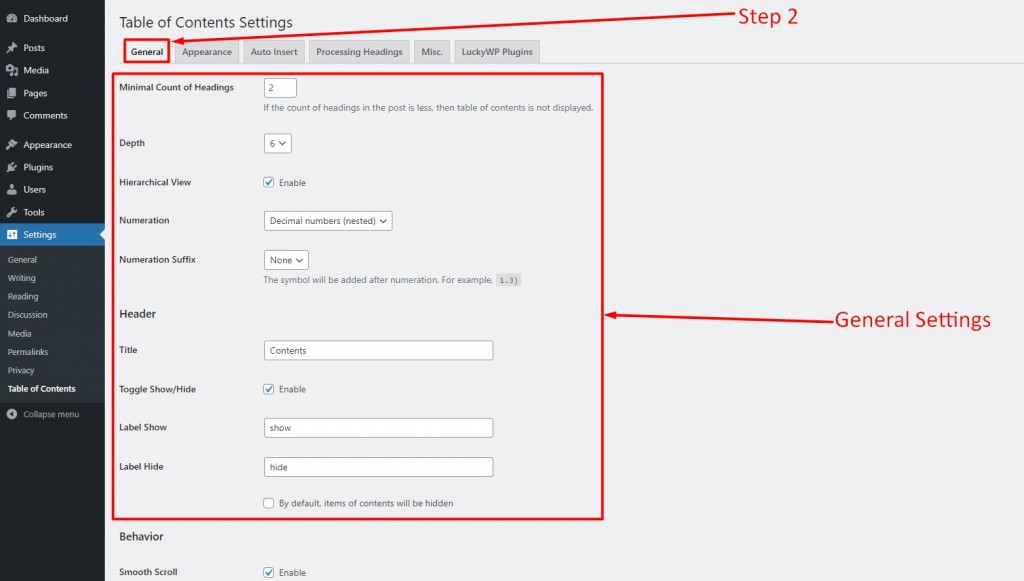Click the Dashboard gauge icon

(x=12, y=18)
